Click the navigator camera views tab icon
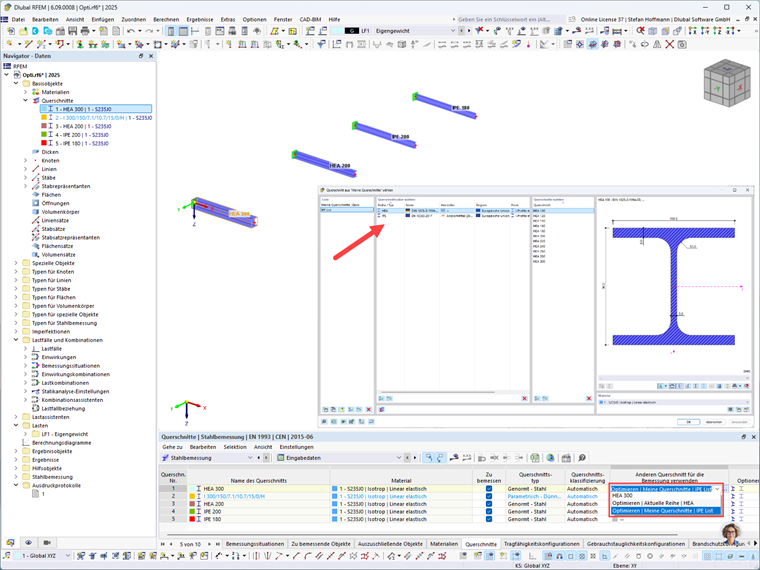Image resolution: width=760 pixels, height=570 pixels. [47, 542]
